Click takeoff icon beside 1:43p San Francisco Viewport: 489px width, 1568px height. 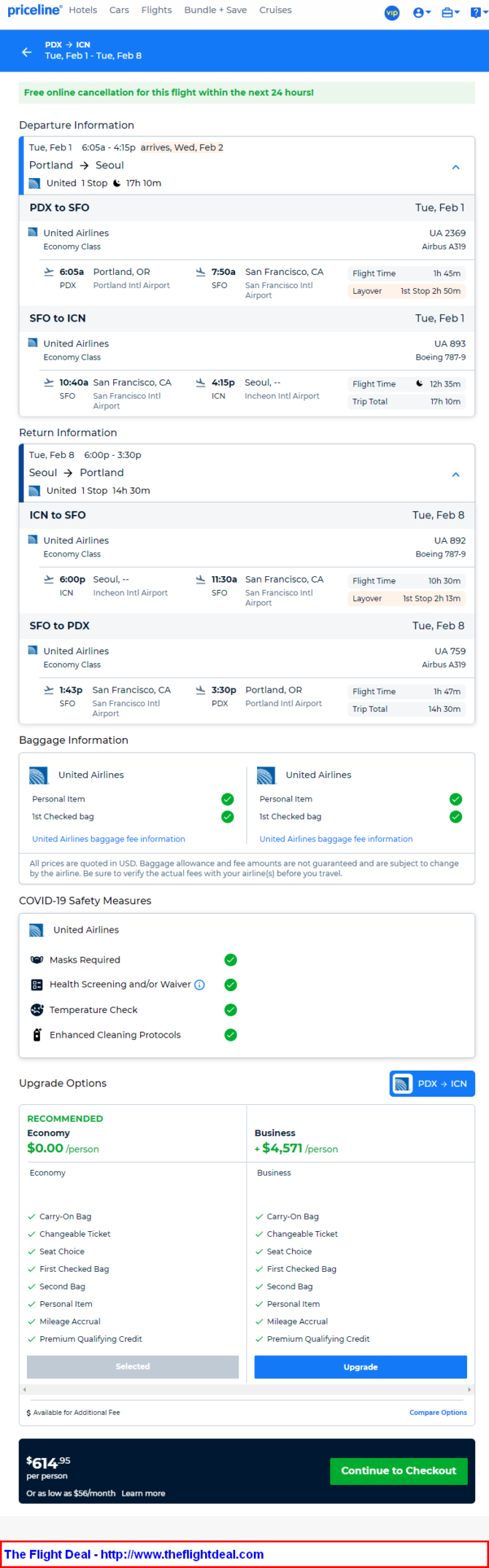[x=49, y=689]
